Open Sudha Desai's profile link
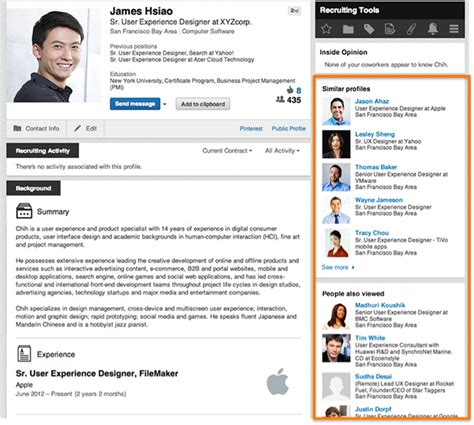 point(373,376)
